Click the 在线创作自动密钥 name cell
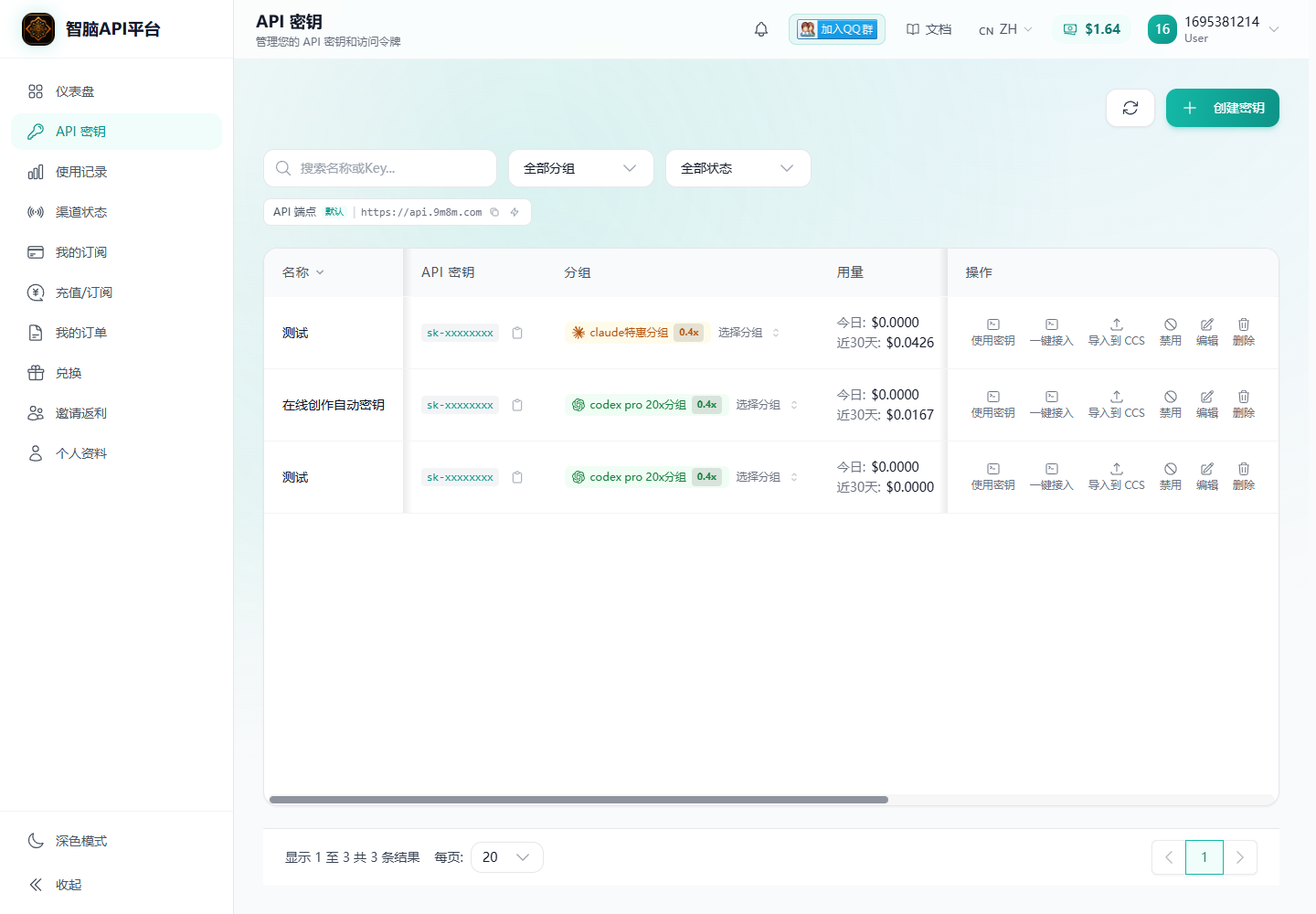This screenshot has height=914, width=1316. pyautogui.click(x=334, y=405)
